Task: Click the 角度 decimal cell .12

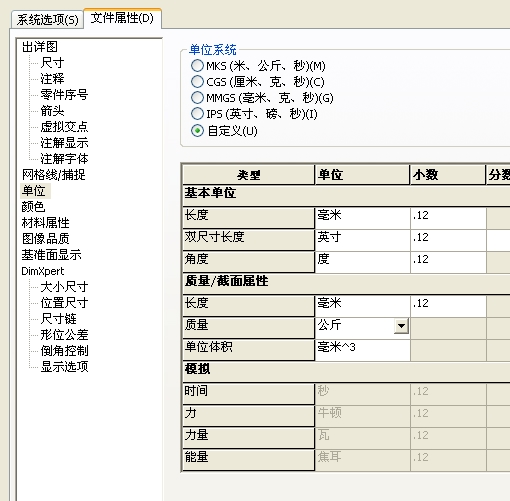Action: [448, 262]
